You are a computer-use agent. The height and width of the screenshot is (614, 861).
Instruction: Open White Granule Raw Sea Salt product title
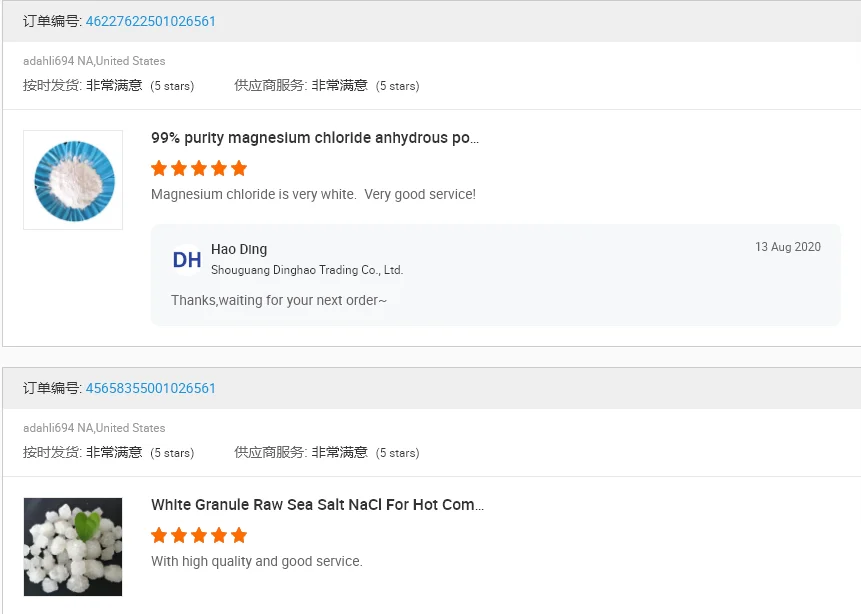(317, 505)
